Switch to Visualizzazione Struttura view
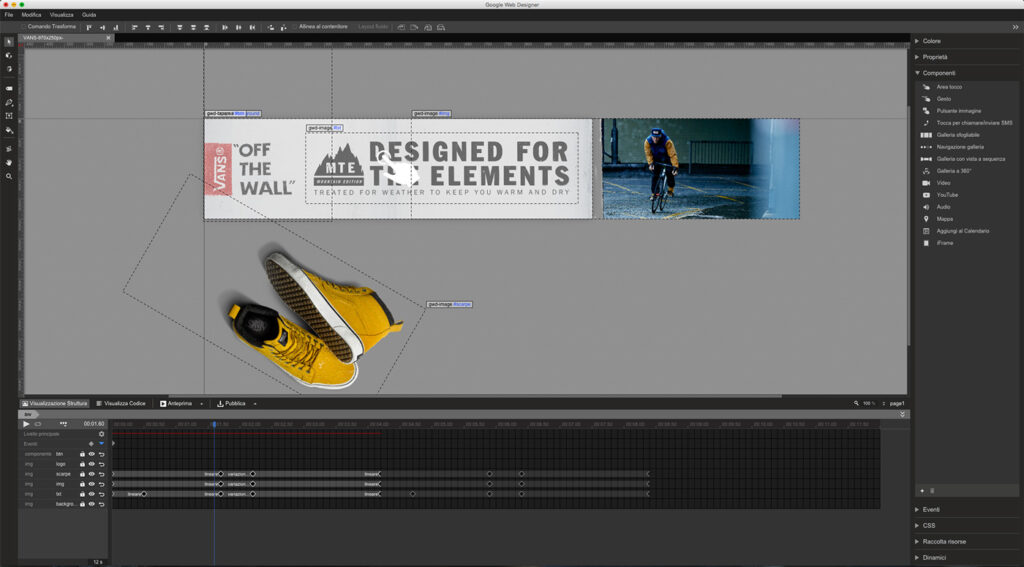The height and width of the screenshot is (567, 1024). coord(55,404)
